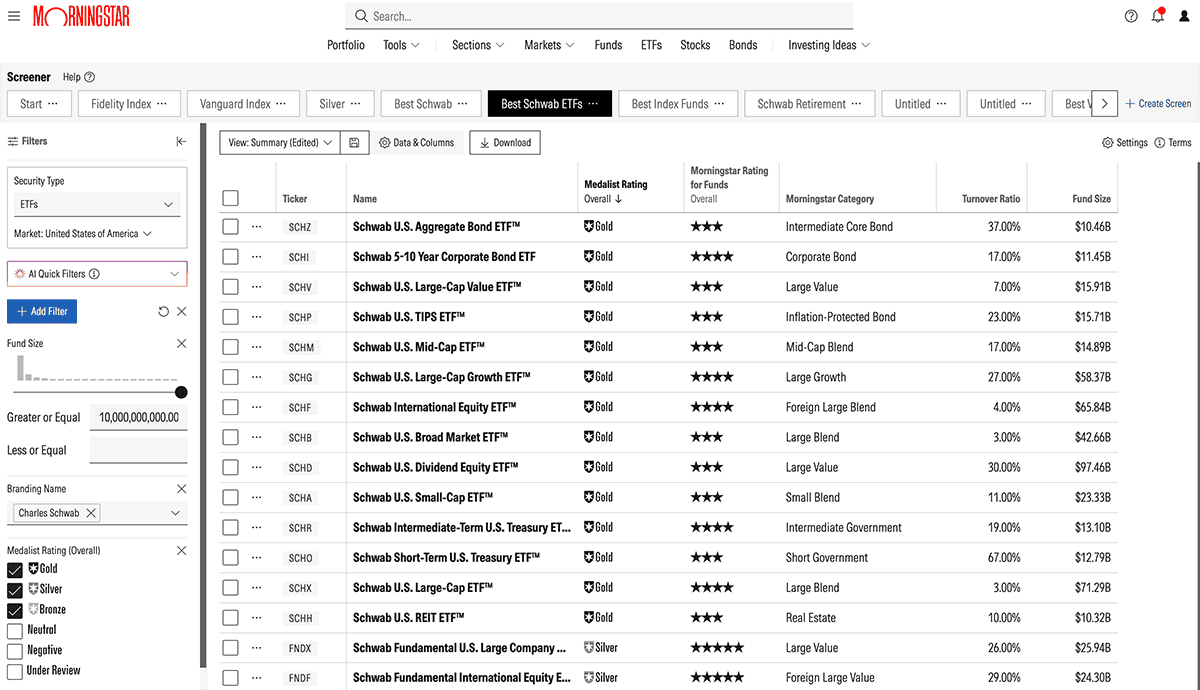Uncheck Gold medalist rating
The image size is (1200, 690).
(x=15, y=569)
